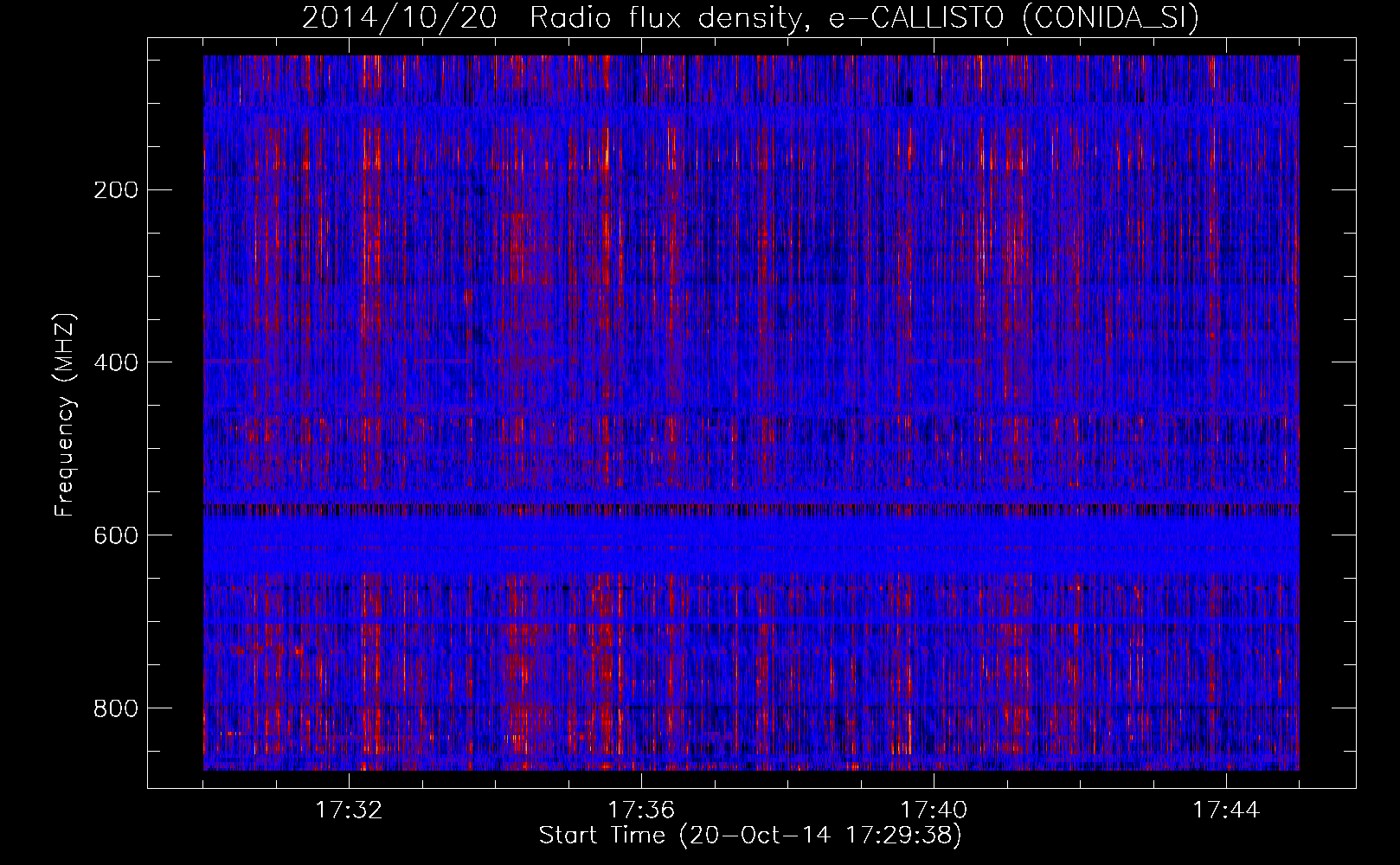Click the 200 frequency tick label
This screenshot has height=865, width=1400.
click(x=116, y=190)
